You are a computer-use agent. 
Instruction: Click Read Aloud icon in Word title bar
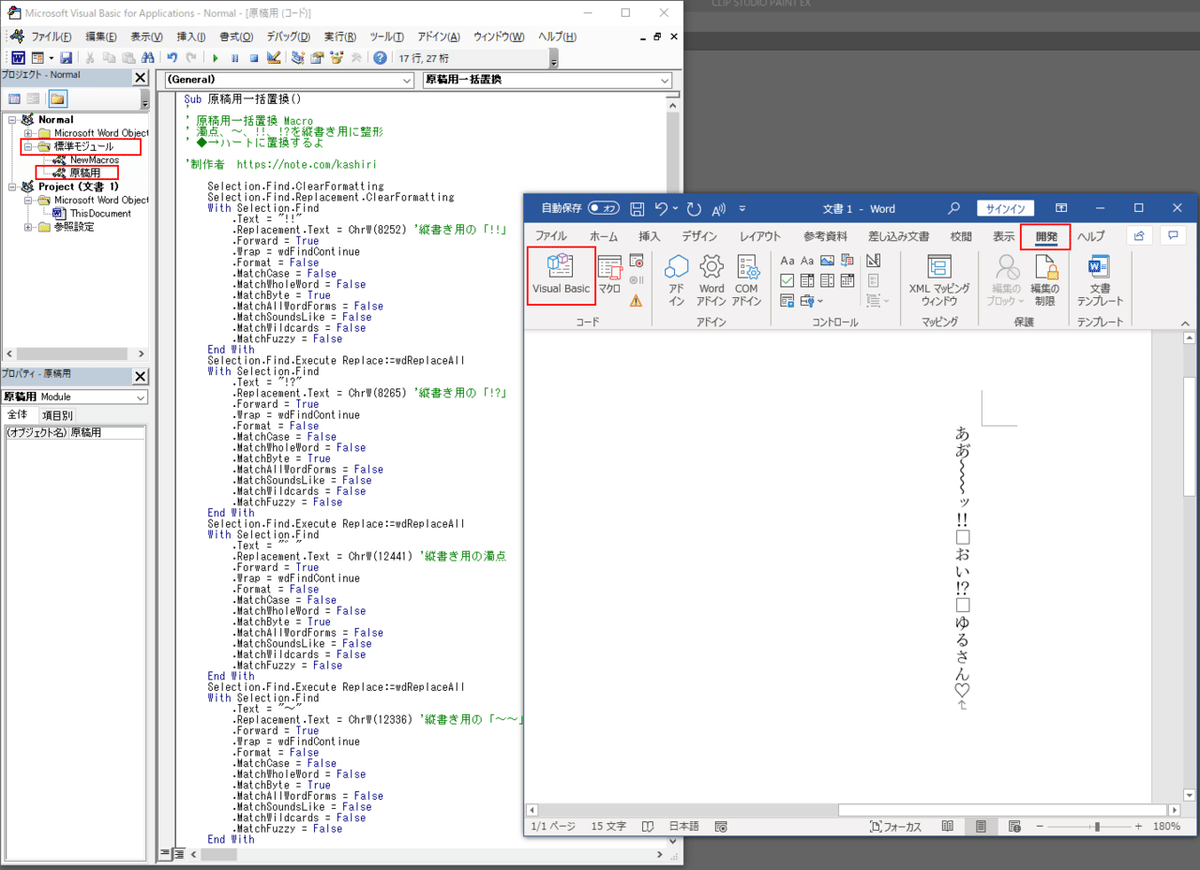pyautogui.click(x=718, y=209)
